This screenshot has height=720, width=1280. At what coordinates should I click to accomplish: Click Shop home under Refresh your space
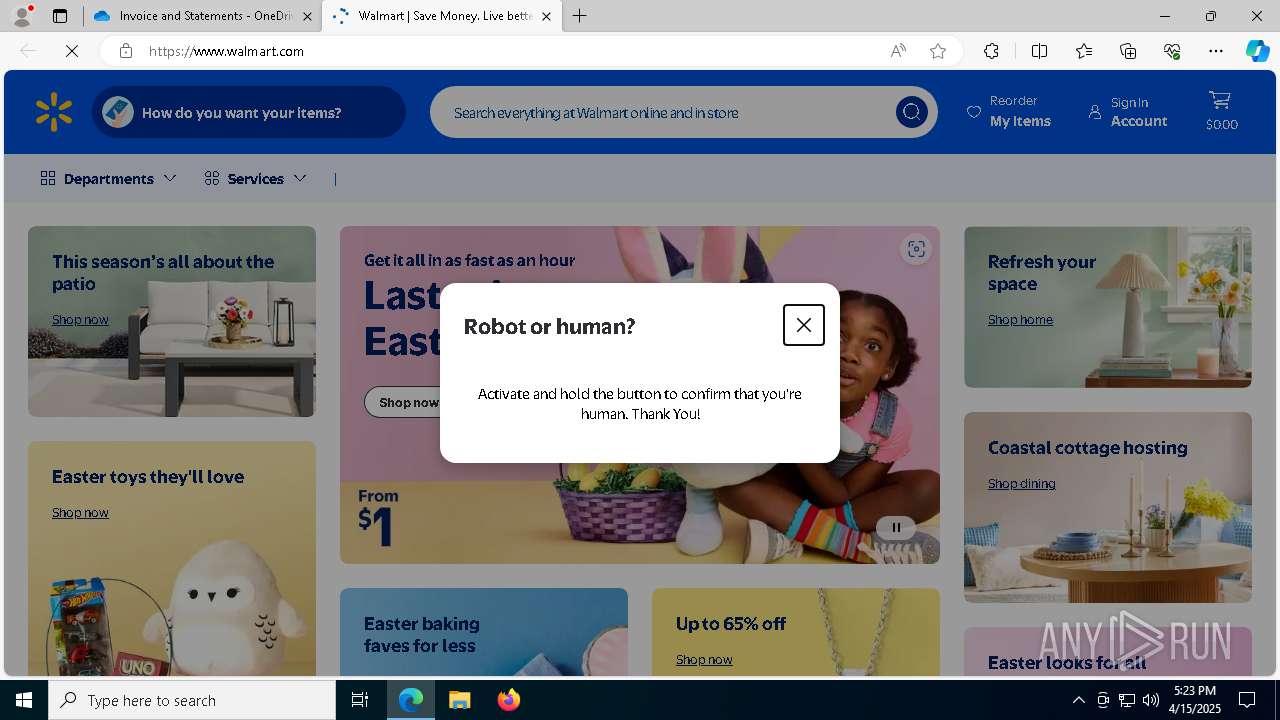[1020, 319]
